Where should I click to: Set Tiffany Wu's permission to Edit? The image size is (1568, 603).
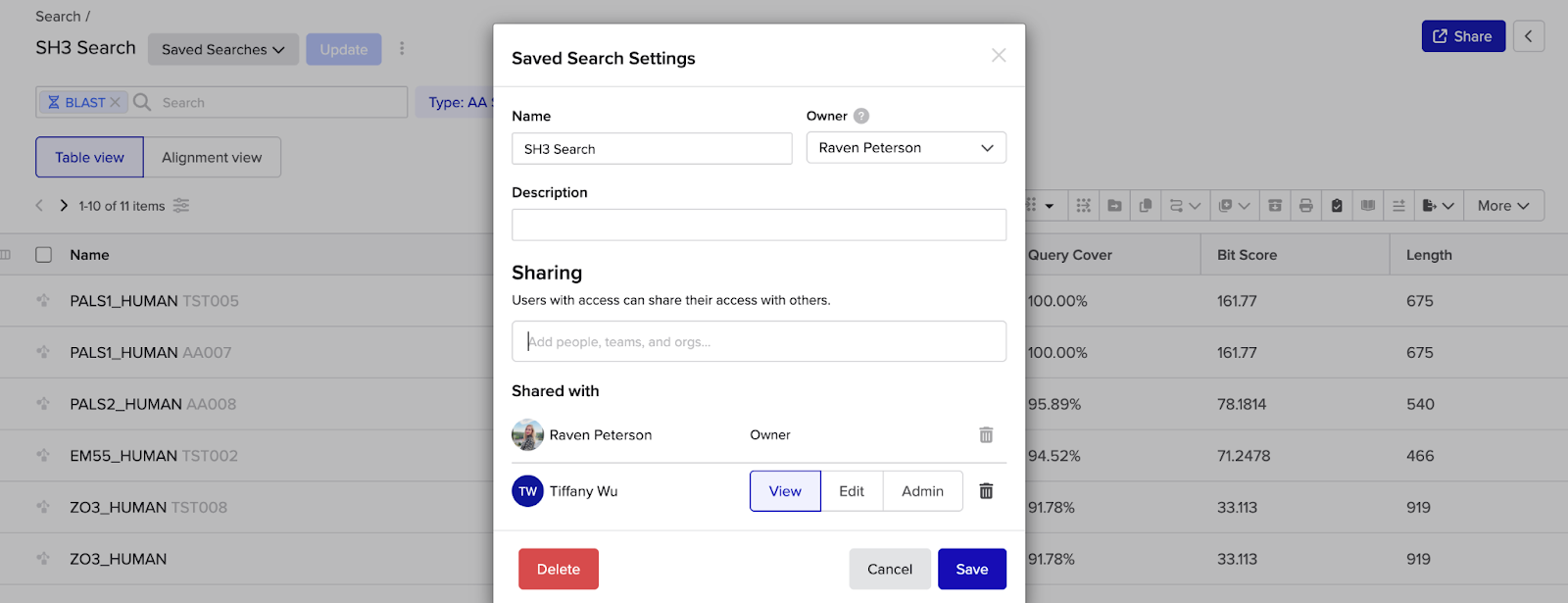point(852,491)
